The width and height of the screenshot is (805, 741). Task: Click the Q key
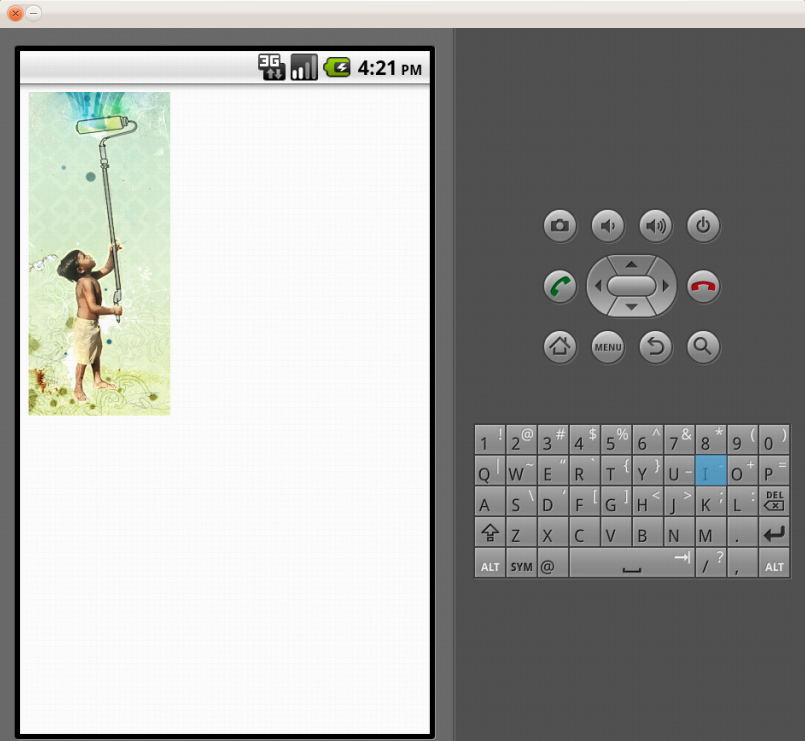490,470
